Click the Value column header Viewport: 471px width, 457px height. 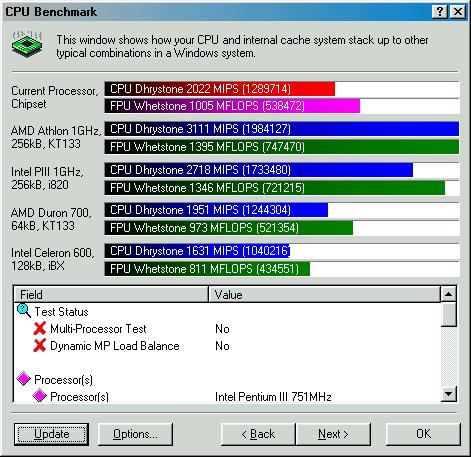tap(324, 294)
